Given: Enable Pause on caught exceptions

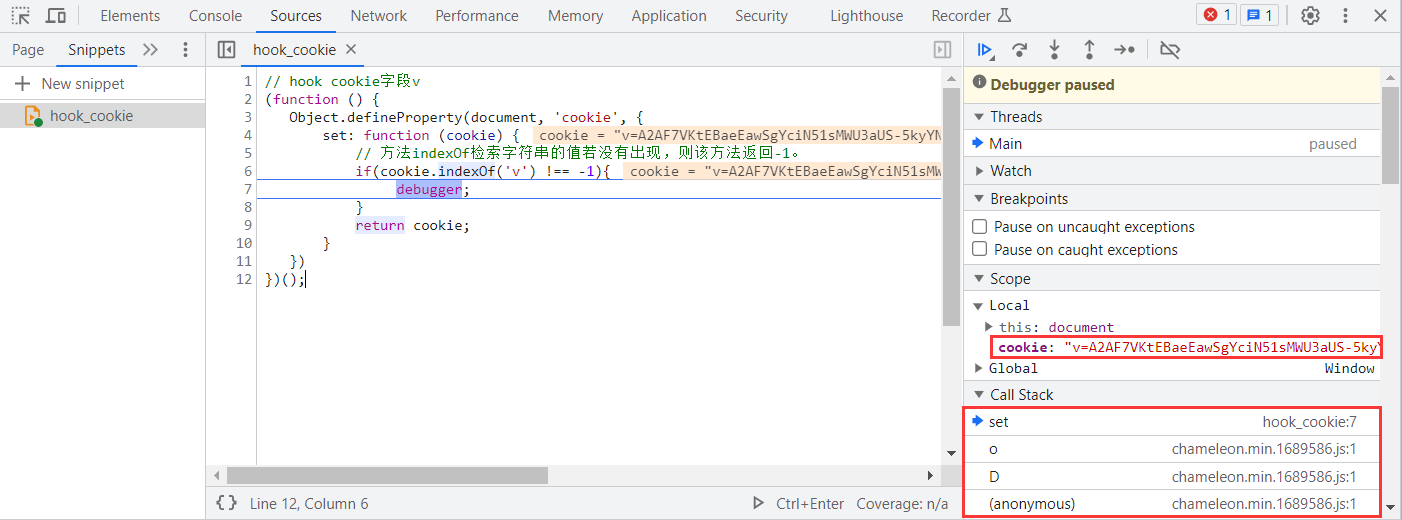Looking at the screenshot, I should point(980,250).
